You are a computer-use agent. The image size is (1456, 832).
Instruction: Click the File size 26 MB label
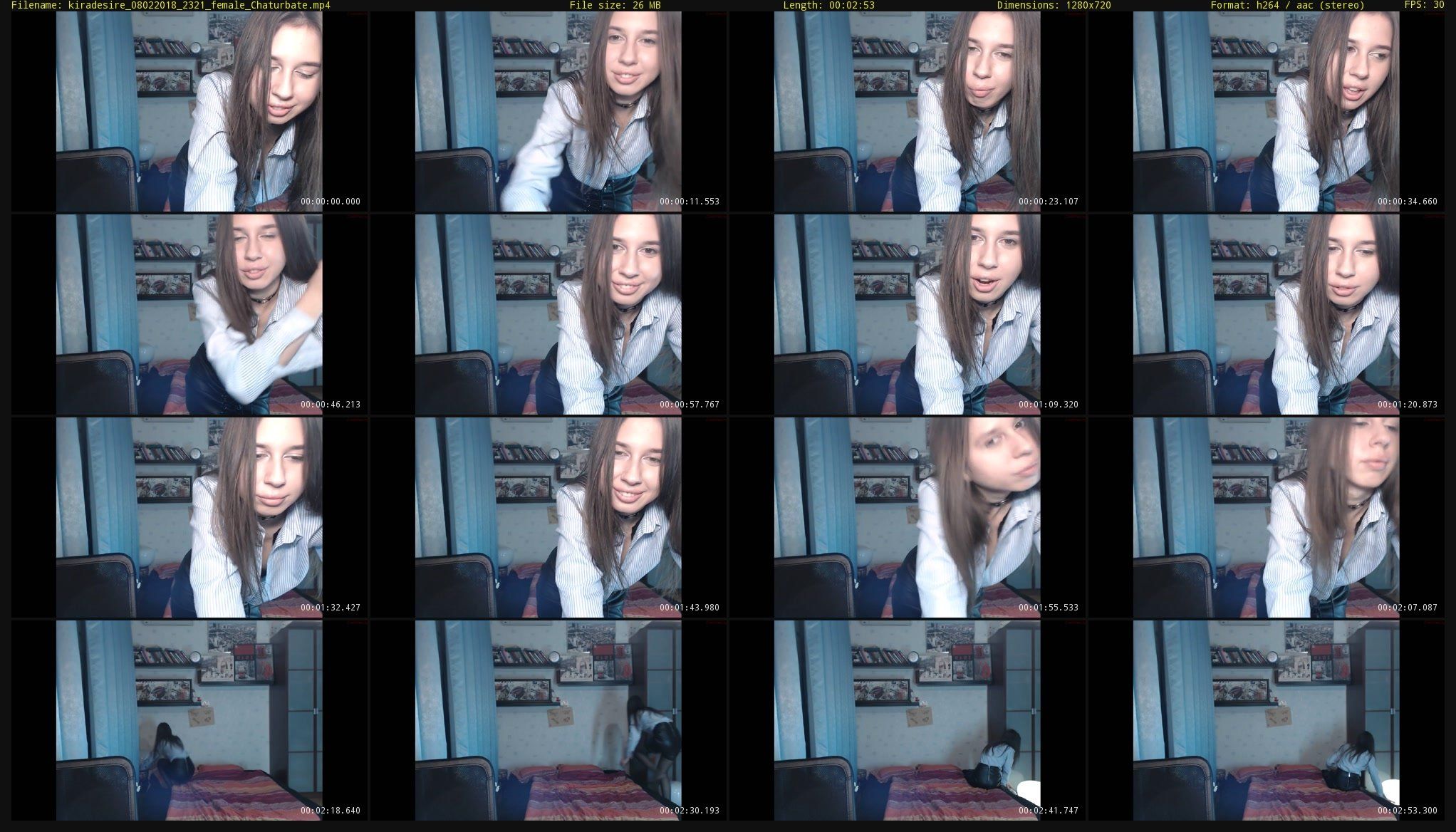615,5
